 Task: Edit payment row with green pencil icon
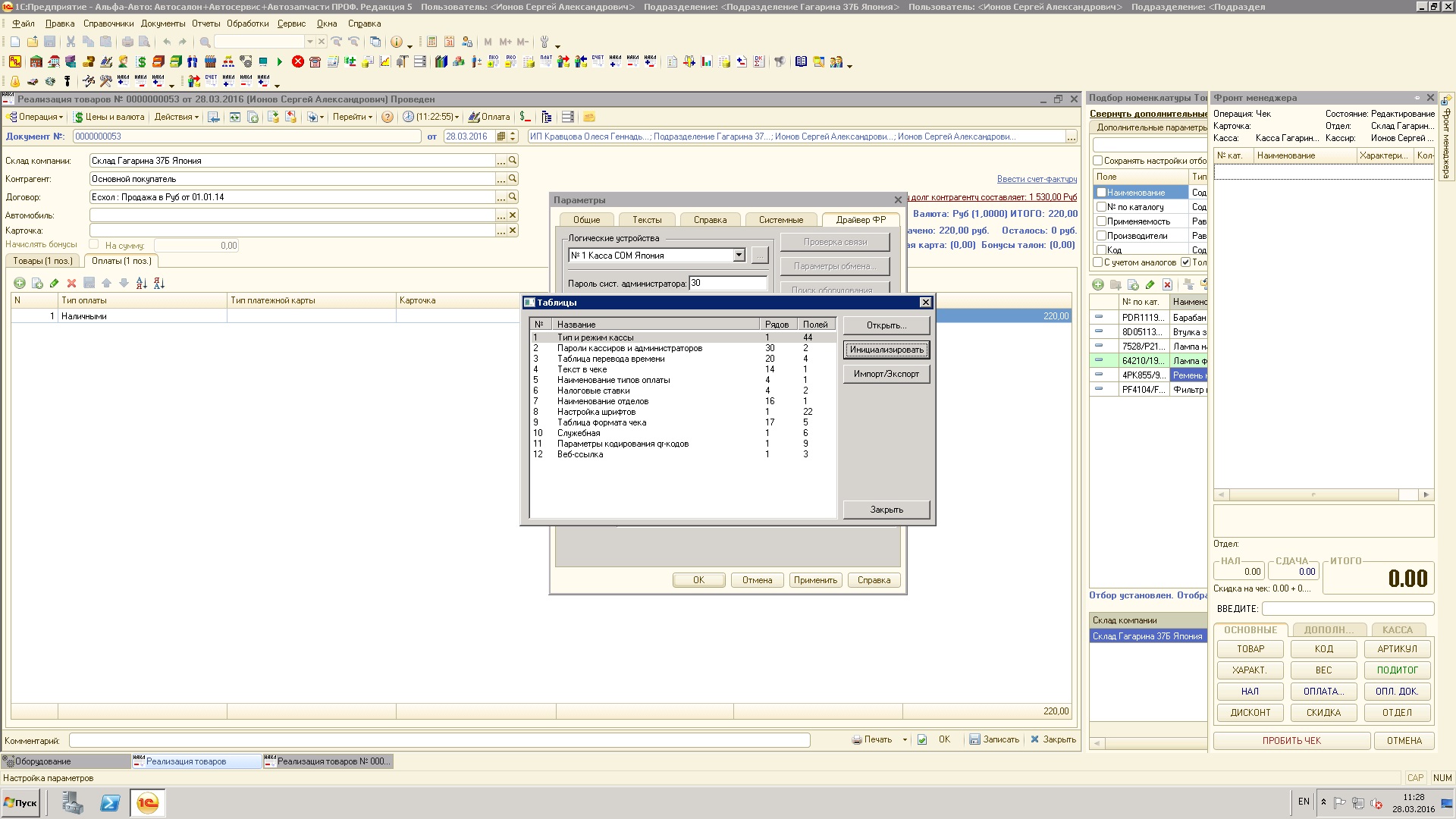point(54,284)
